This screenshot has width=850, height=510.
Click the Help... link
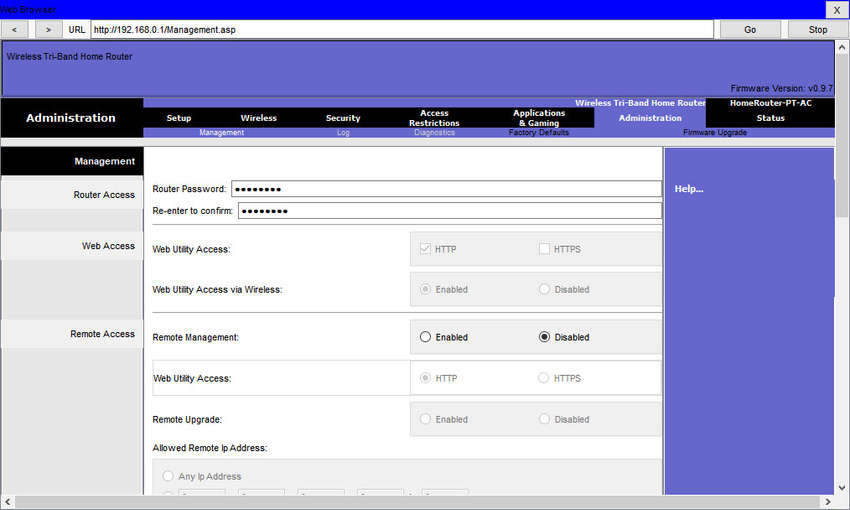pyautogui.click(x=688, y=189)
